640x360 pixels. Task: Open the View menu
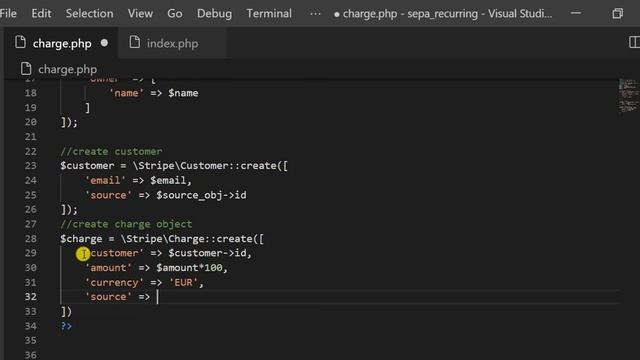pos(140,13)
